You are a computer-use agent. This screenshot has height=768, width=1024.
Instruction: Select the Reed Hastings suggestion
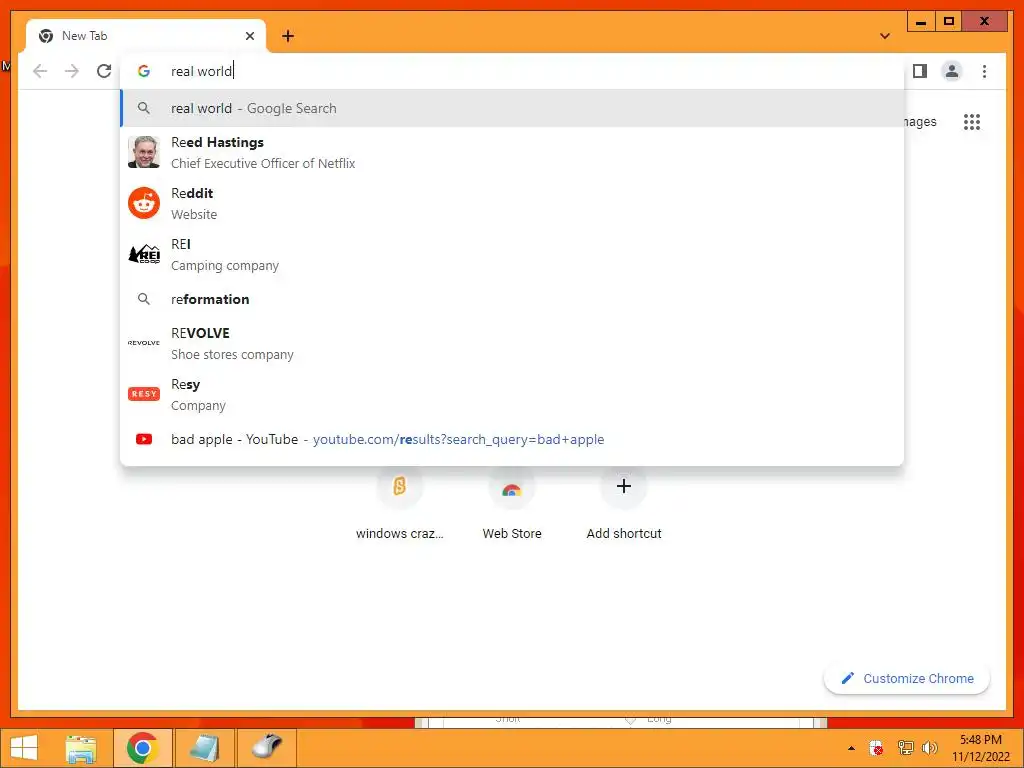[x=513, y=152]
